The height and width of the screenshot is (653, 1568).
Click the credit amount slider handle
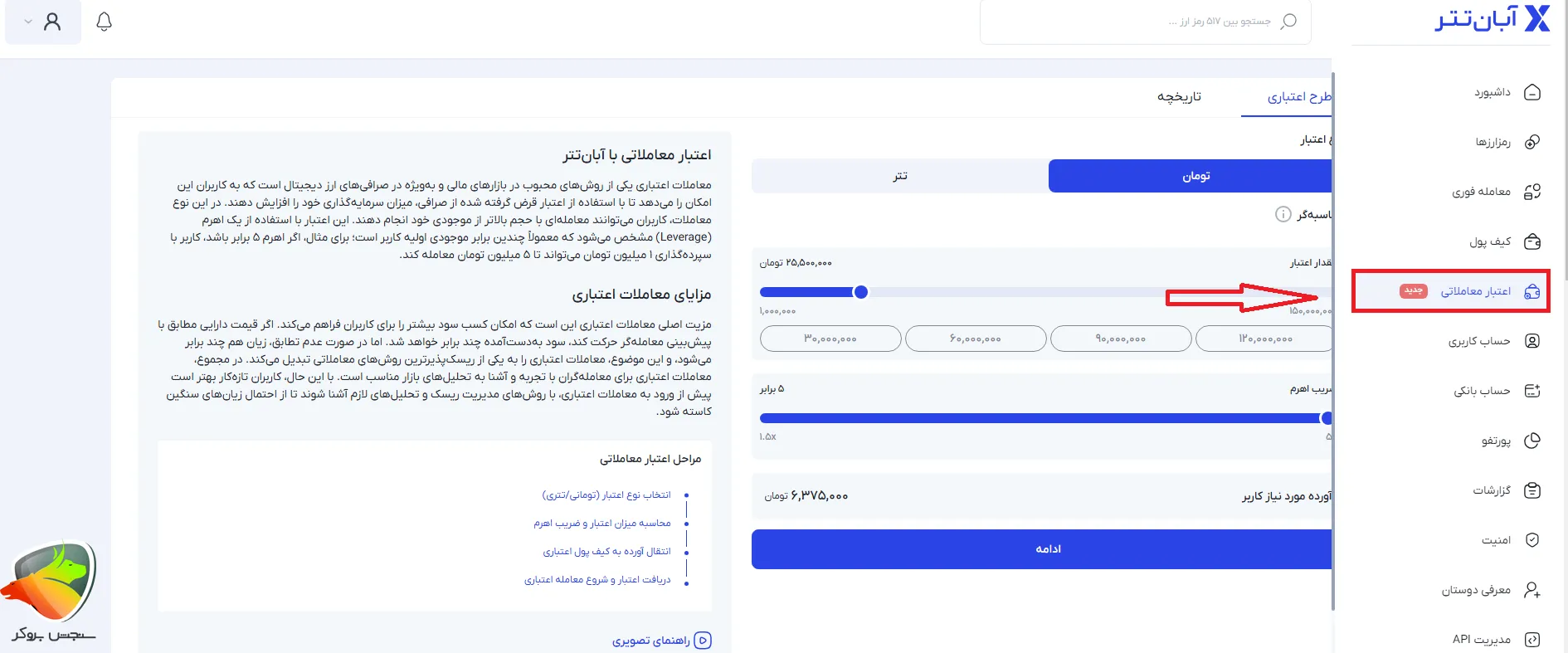(x=860, y=292)
